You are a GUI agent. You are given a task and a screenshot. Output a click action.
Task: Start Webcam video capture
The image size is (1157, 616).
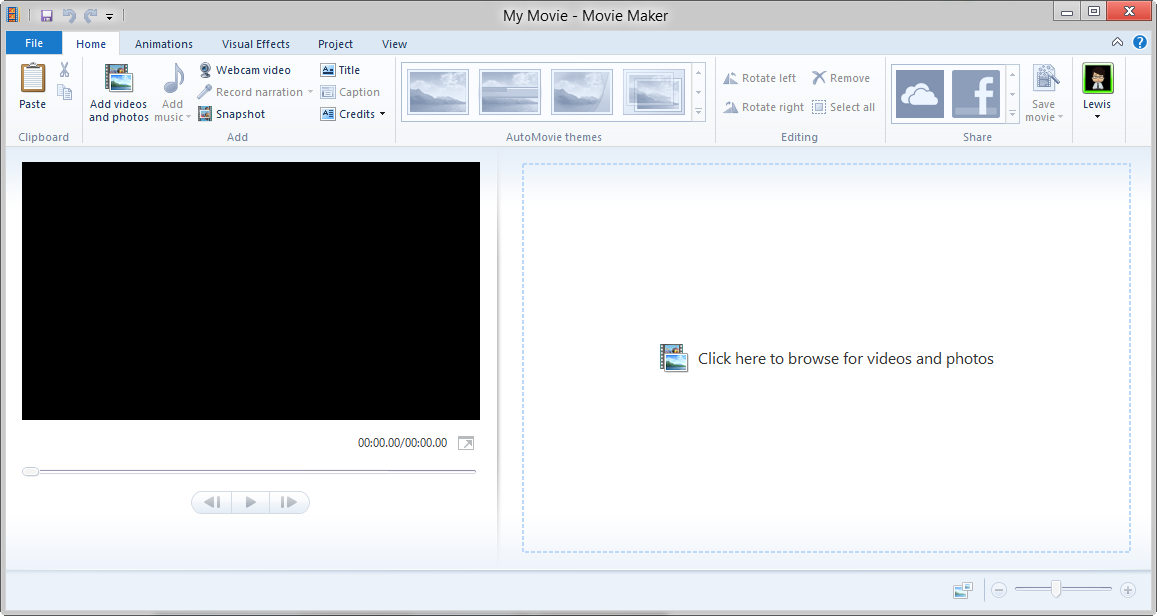pyautogui.click(x=244, y=70)
